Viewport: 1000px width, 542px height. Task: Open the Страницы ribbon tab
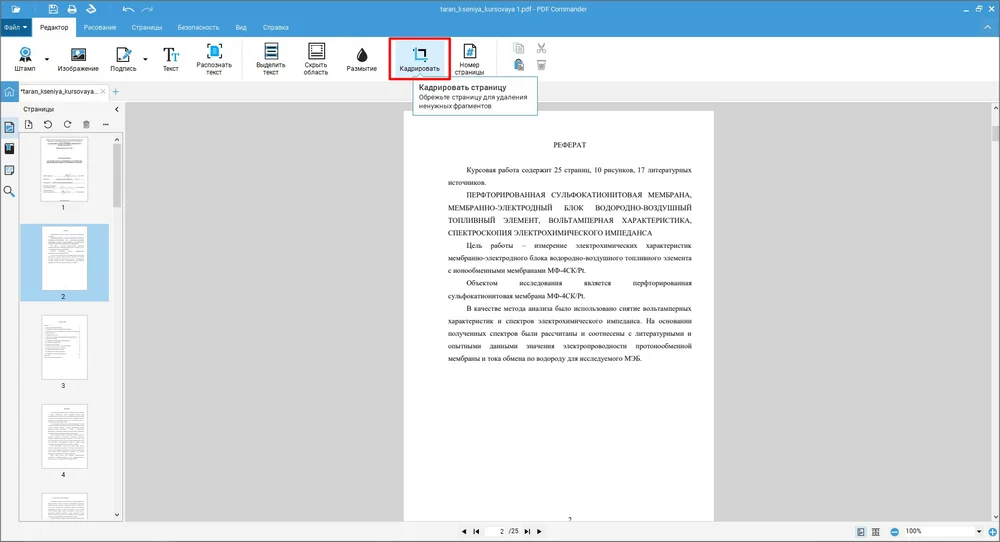[147, 27]
